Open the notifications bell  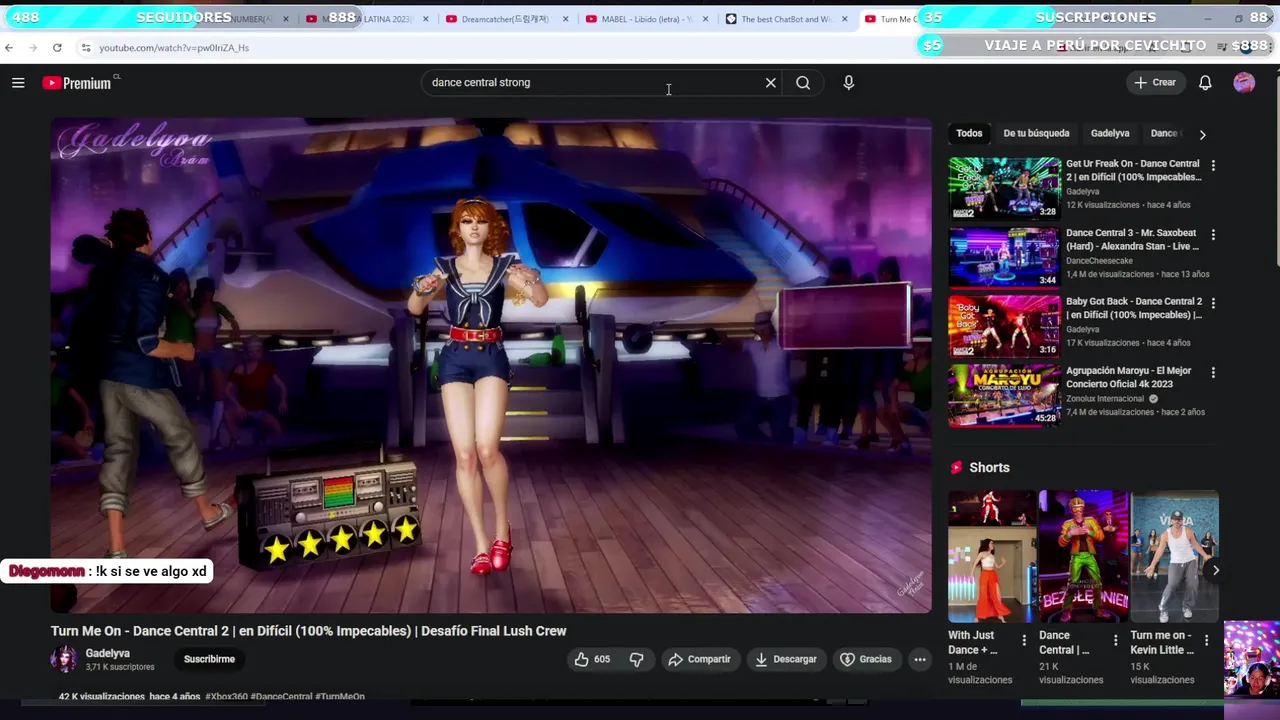pyautogui.click(x=1205, y=83)
